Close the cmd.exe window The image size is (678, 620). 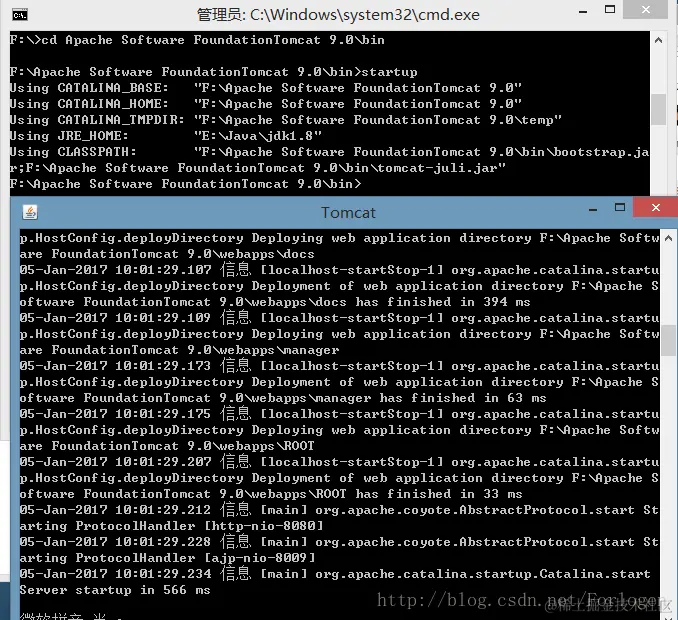(646, 9)
